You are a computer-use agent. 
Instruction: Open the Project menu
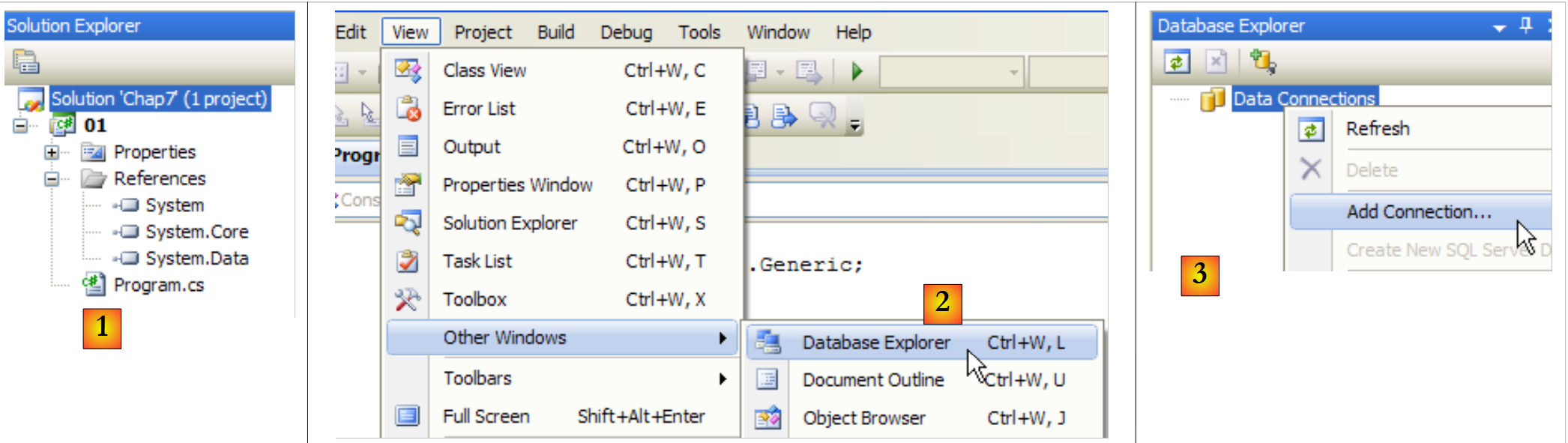click(483, 32)
